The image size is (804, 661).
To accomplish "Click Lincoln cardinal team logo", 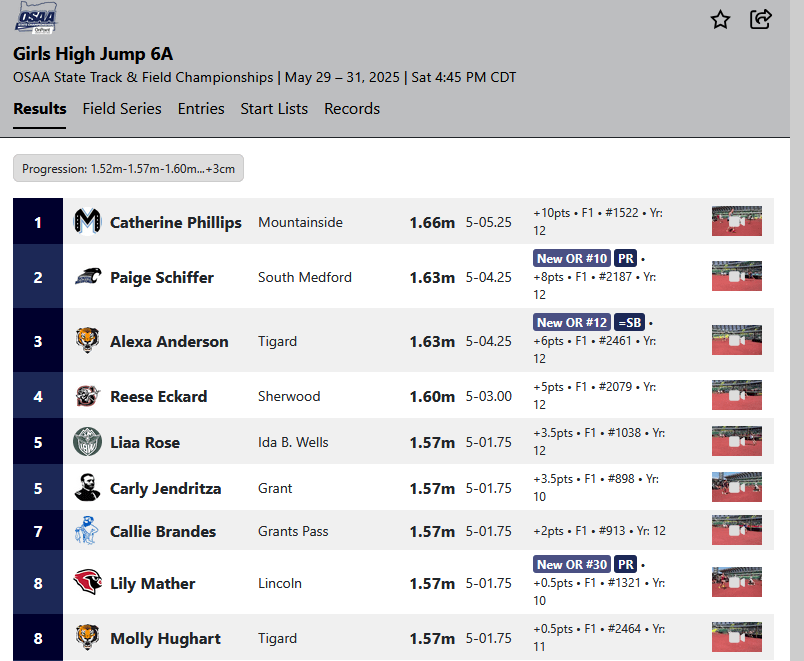I will tap(88, 583).
